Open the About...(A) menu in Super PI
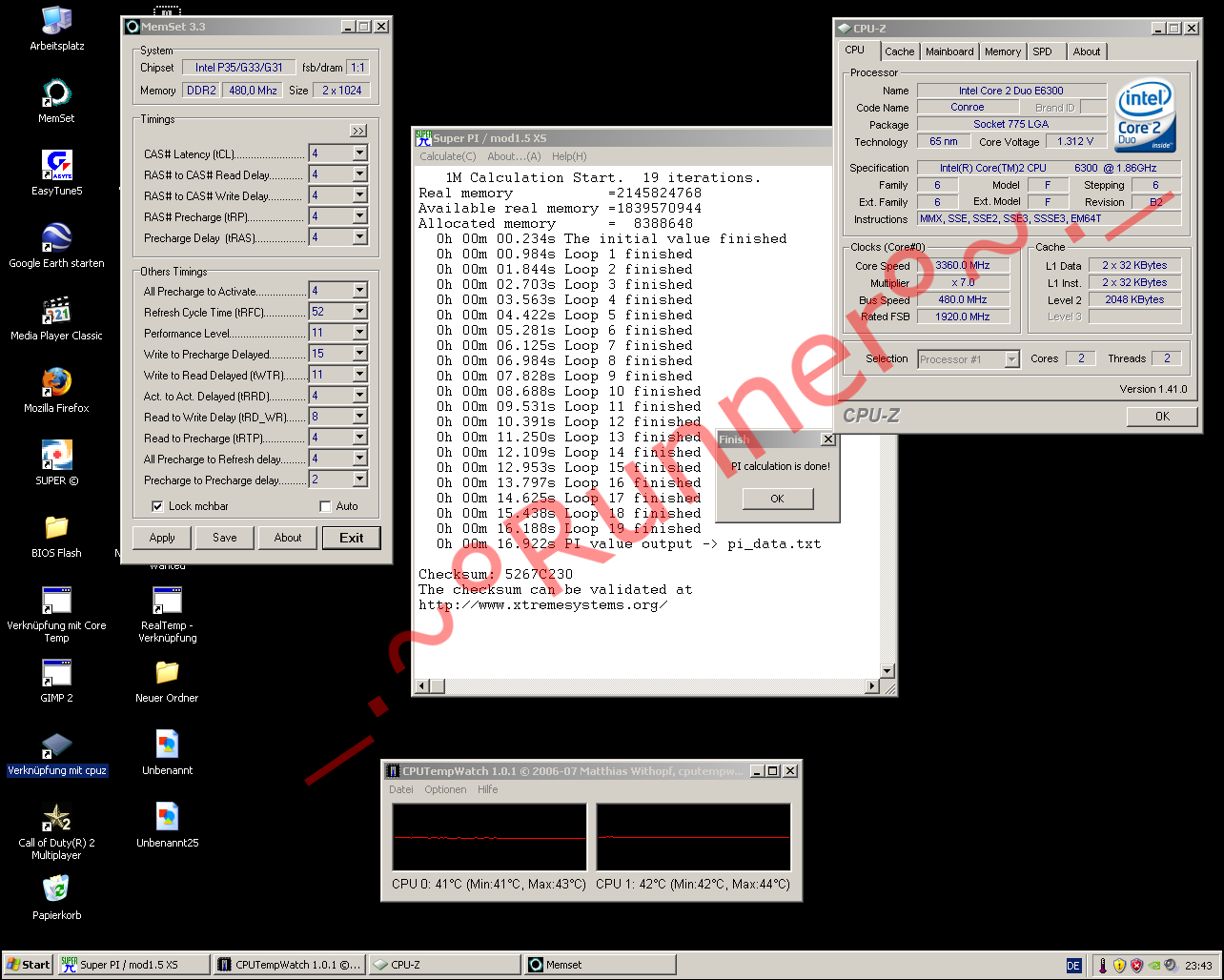Viewport: 1224px width, 980px height. 514,156
